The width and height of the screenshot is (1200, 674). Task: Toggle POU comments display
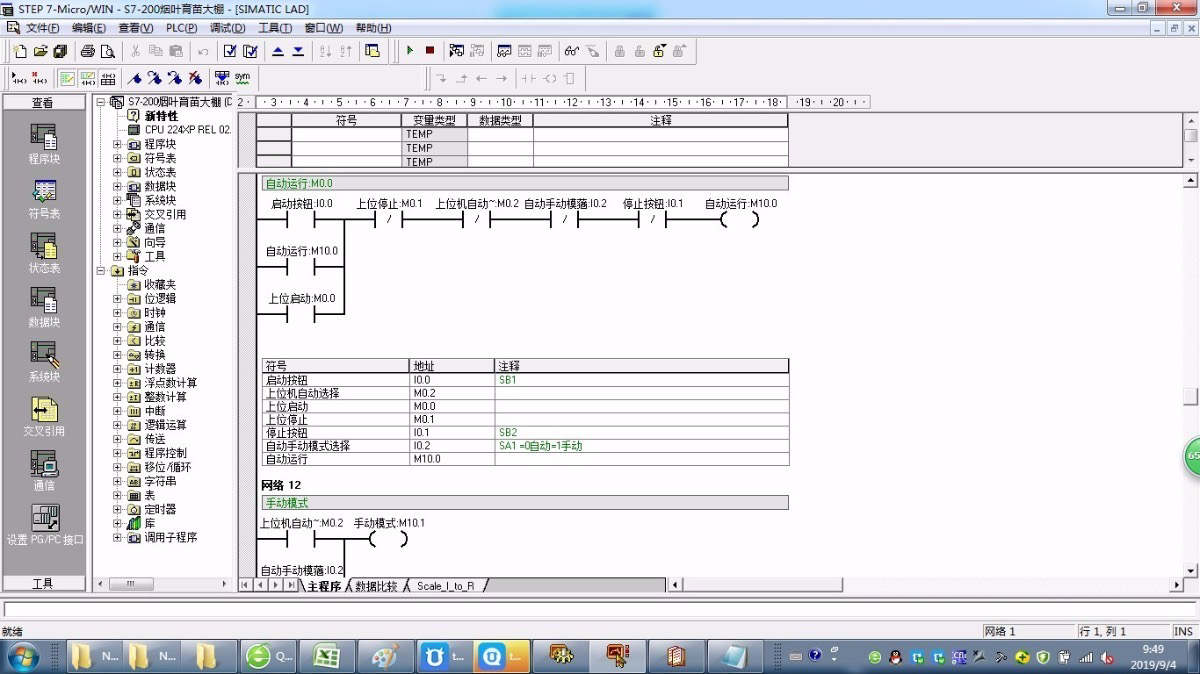click(x=68, y=78)
